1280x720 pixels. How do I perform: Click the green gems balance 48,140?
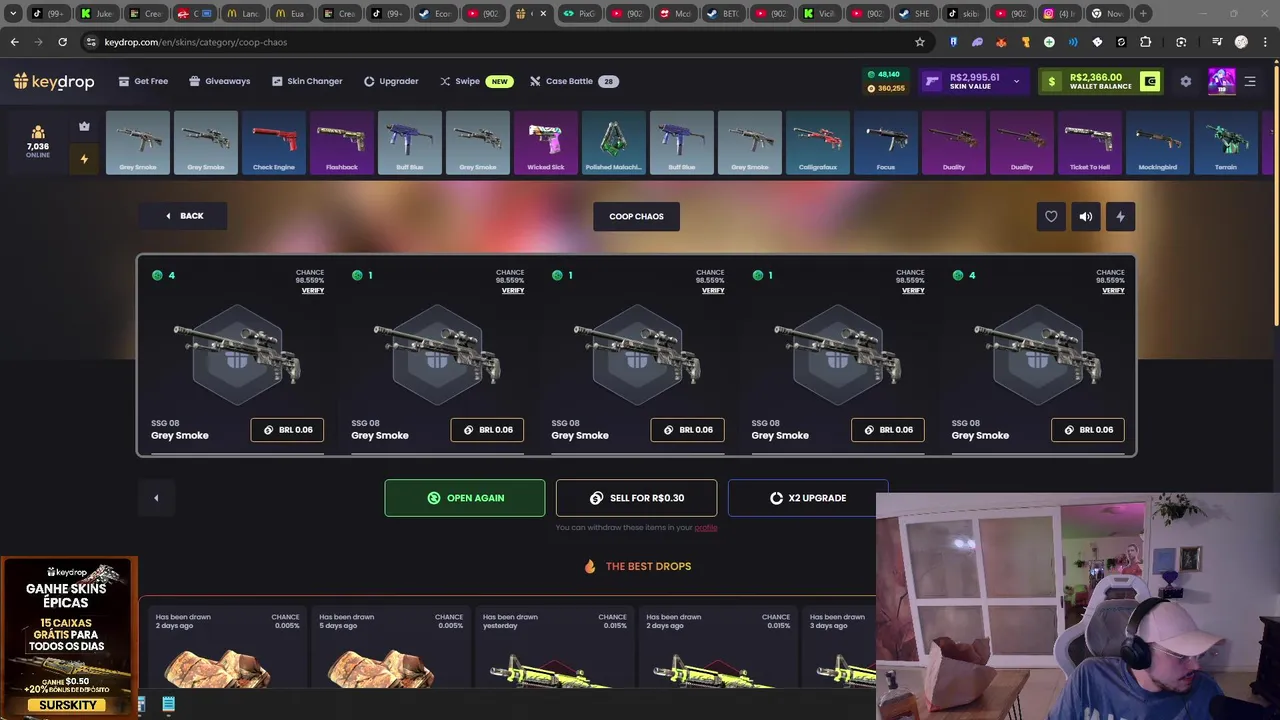884,74
